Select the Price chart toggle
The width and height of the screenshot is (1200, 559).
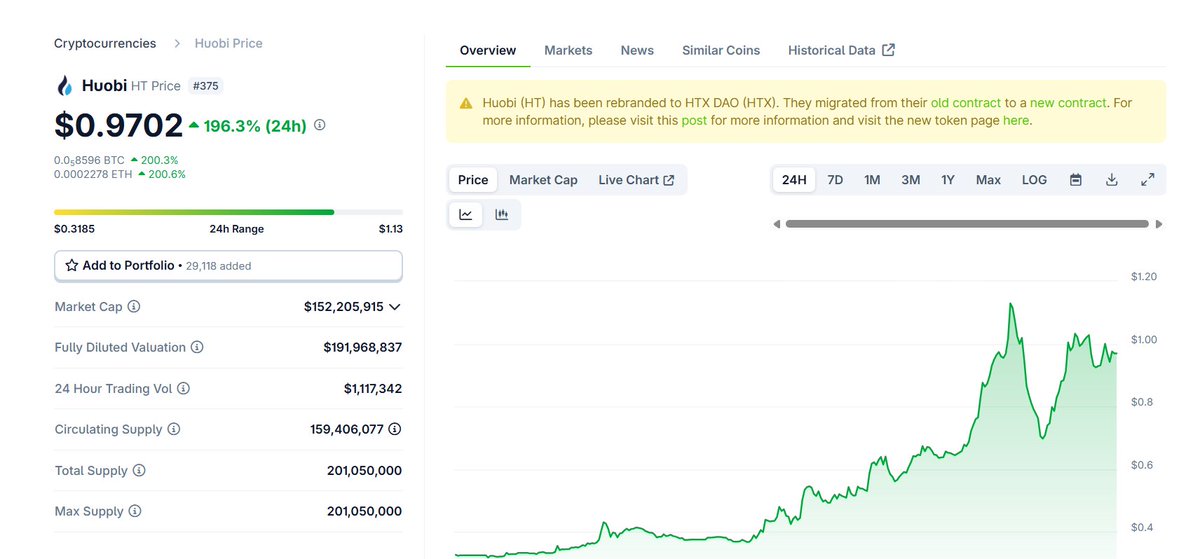473,180
